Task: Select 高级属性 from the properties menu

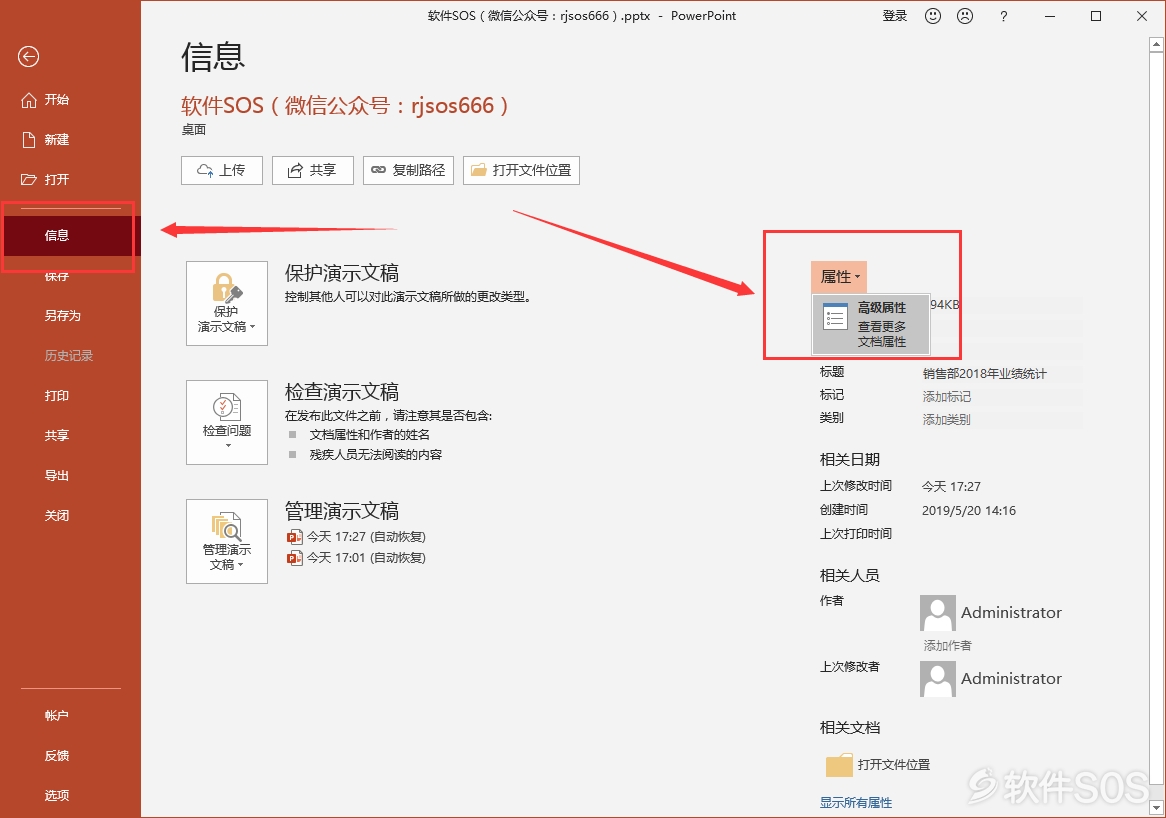Action: (871, 324)
